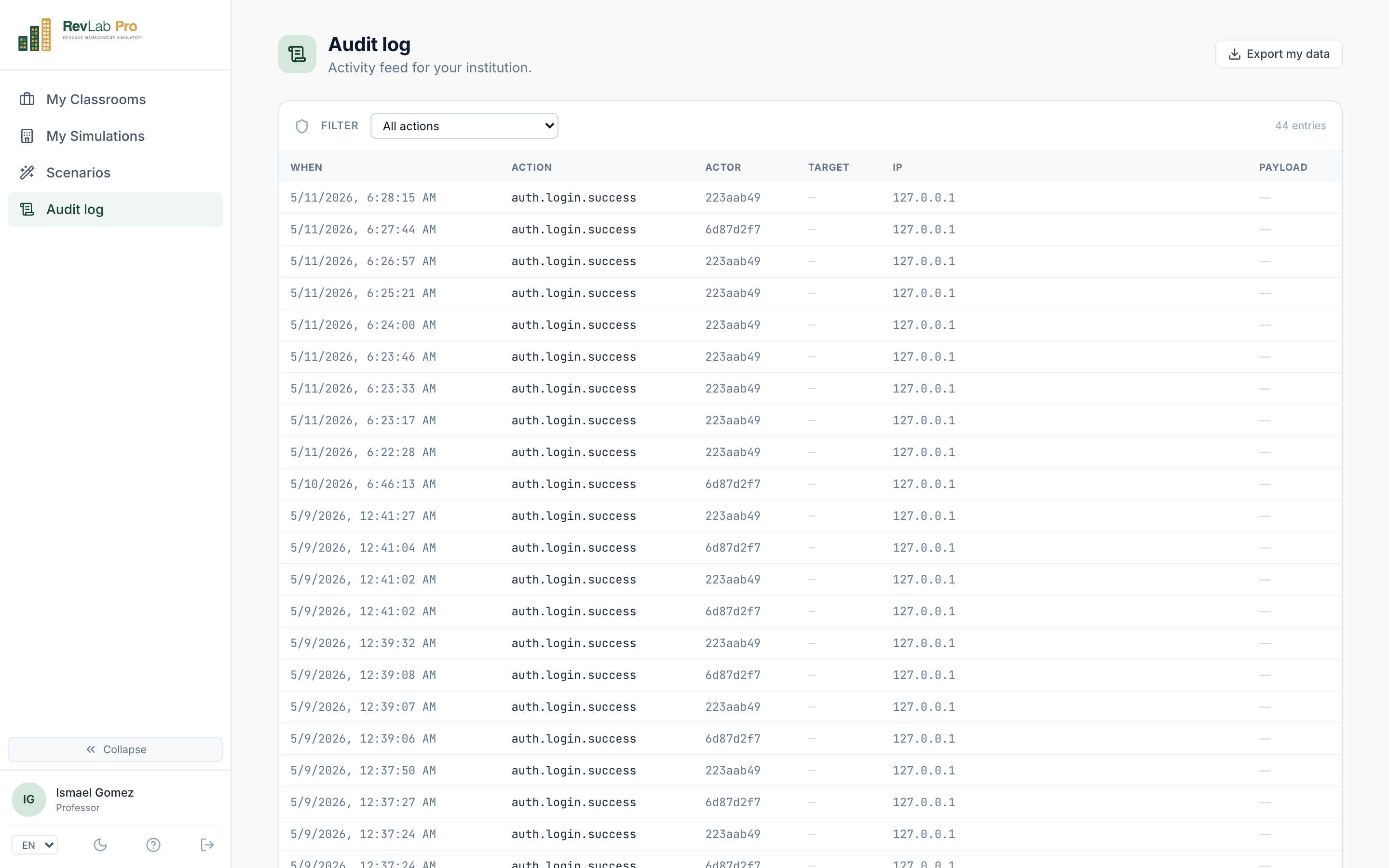The width and height of the screenshot is (1389, 868).
Task: Open the My Classrooms page
Action: pos(115,99)
